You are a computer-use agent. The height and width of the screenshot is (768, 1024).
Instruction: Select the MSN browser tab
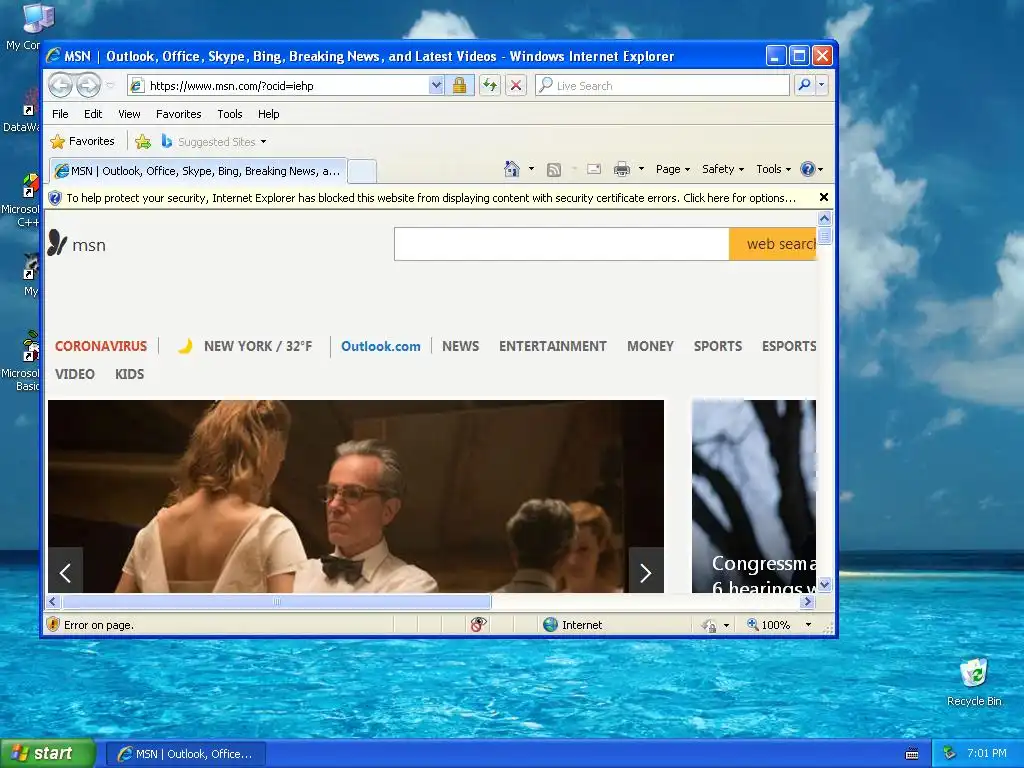(x=198, y=171)
